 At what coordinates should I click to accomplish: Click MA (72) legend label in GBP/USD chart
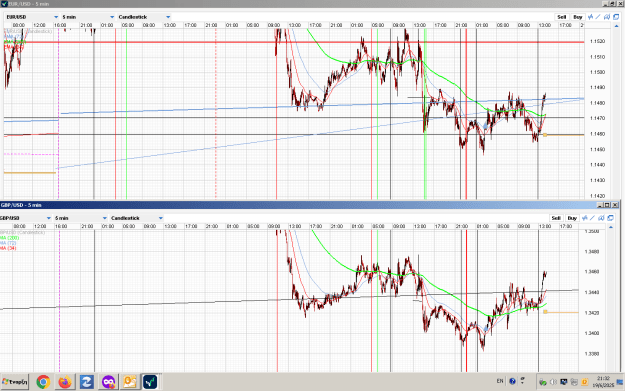pyautogui.click(x=8, y=243)
